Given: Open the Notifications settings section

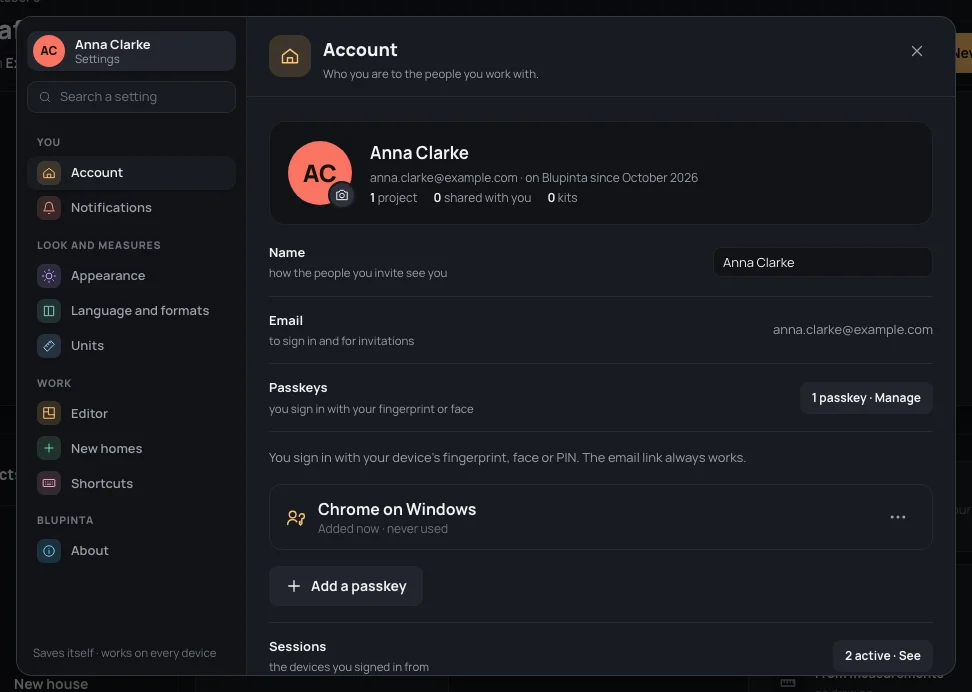Looking at the screenshot, I should (131, 208).
